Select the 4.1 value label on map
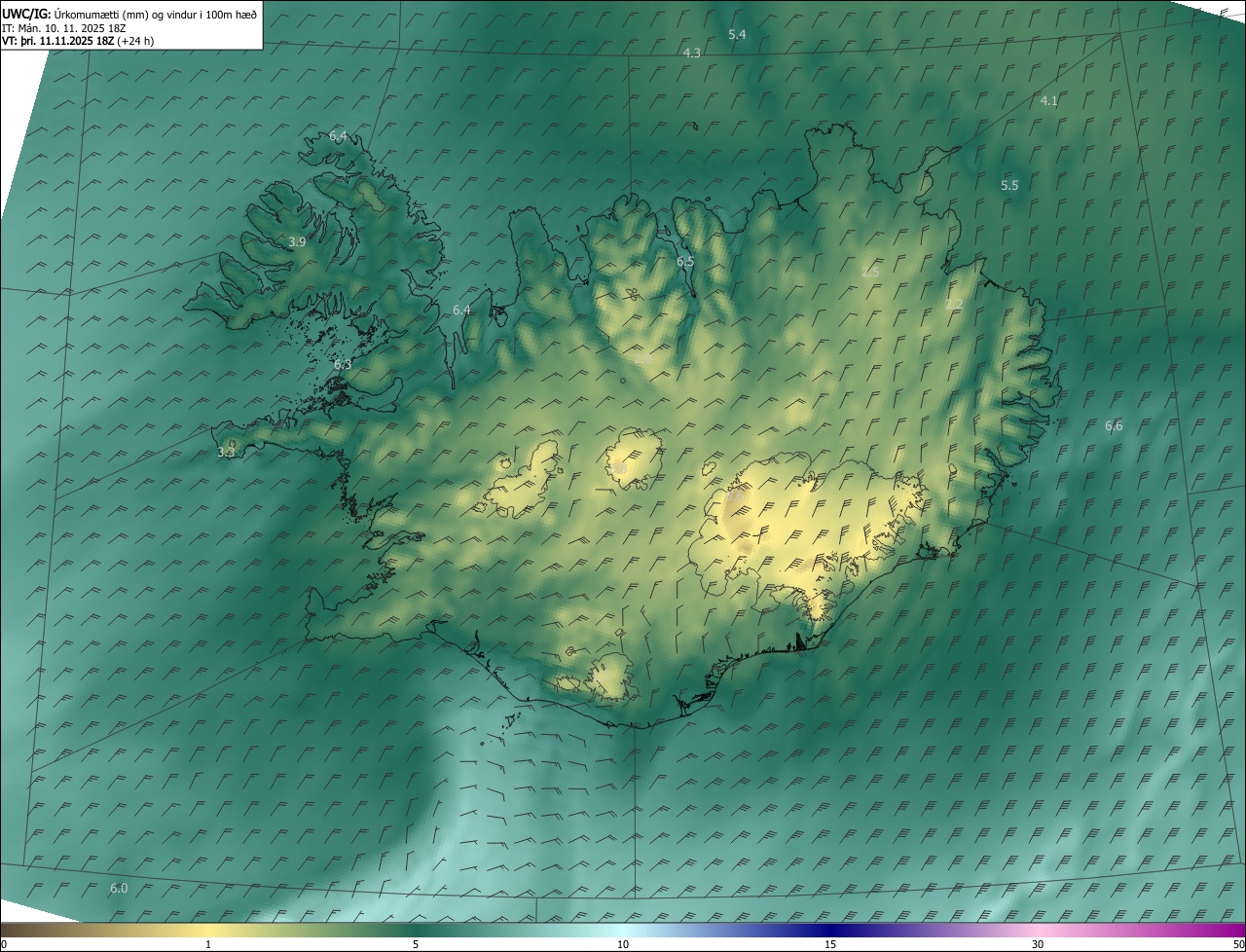The width and height of the screenshot is (1246, 952). (1048, 101)
